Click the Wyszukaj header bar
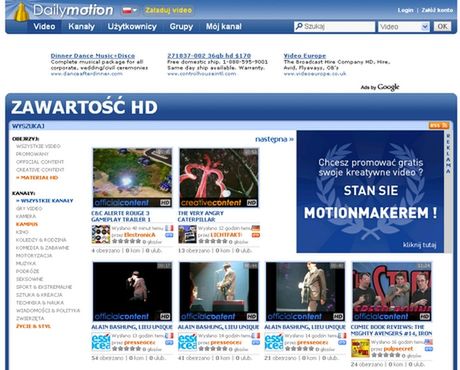Screen dimensions: 460x370 [230, 126]
